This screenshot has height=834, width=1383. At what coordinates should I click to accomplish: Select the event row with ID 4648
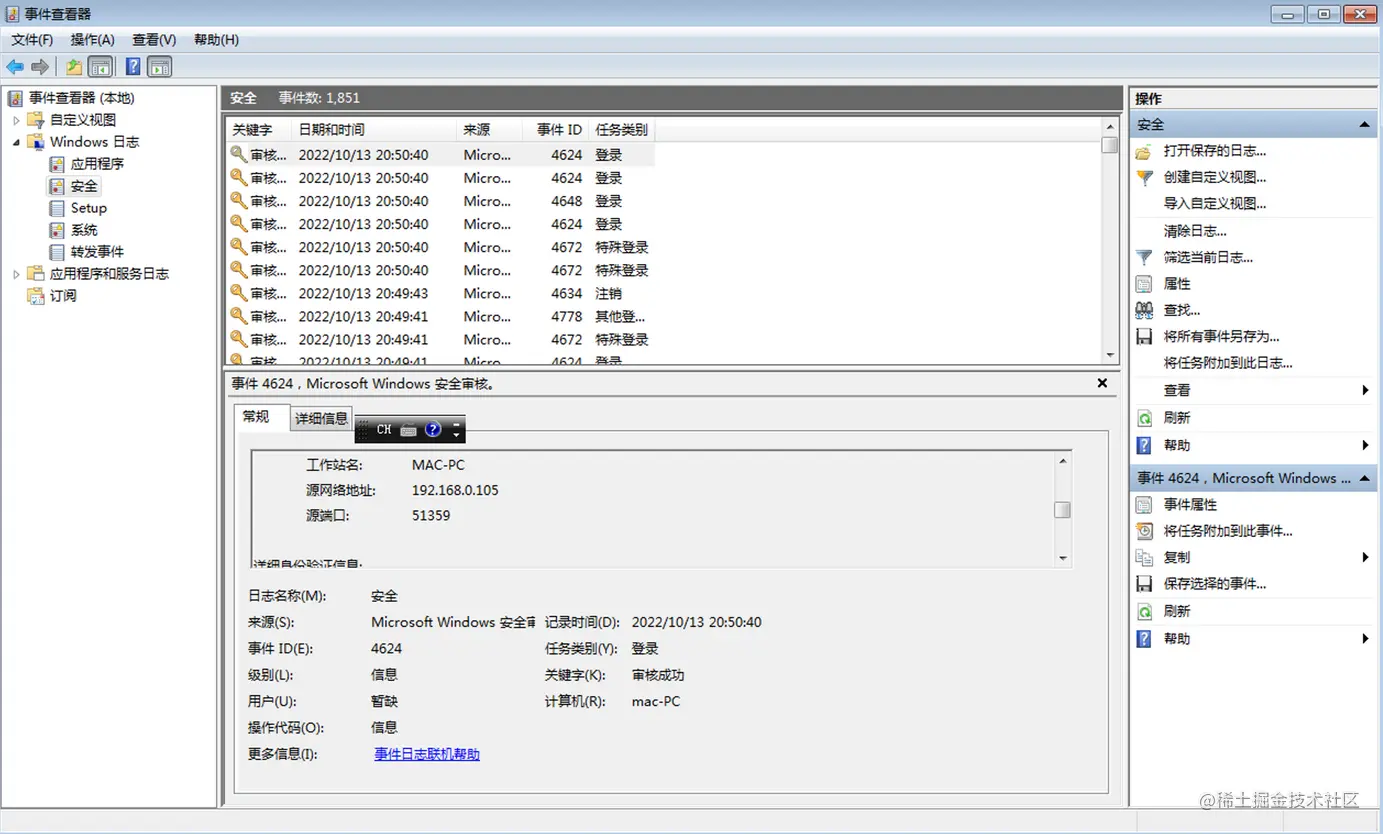441,201
